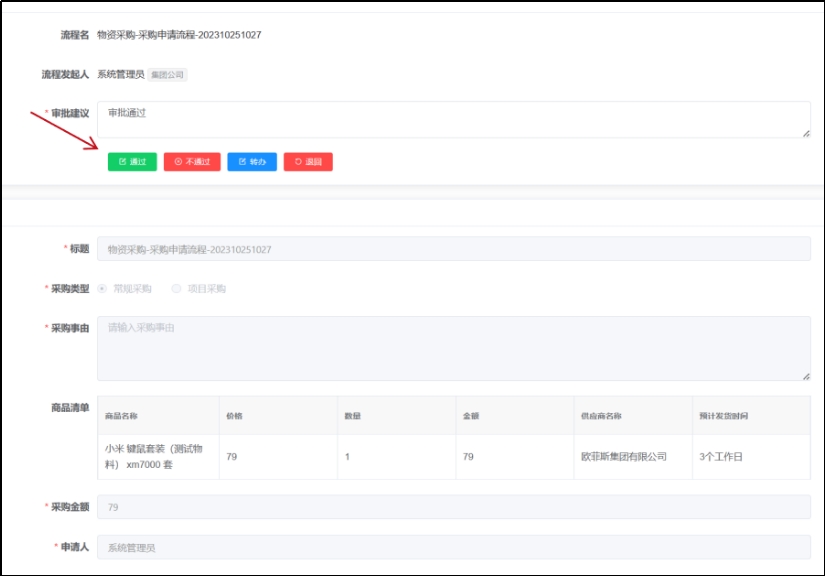Click the 审批建议 textarea resize handle
This screenshot has width=825, height=576.
tap(805, 133)
